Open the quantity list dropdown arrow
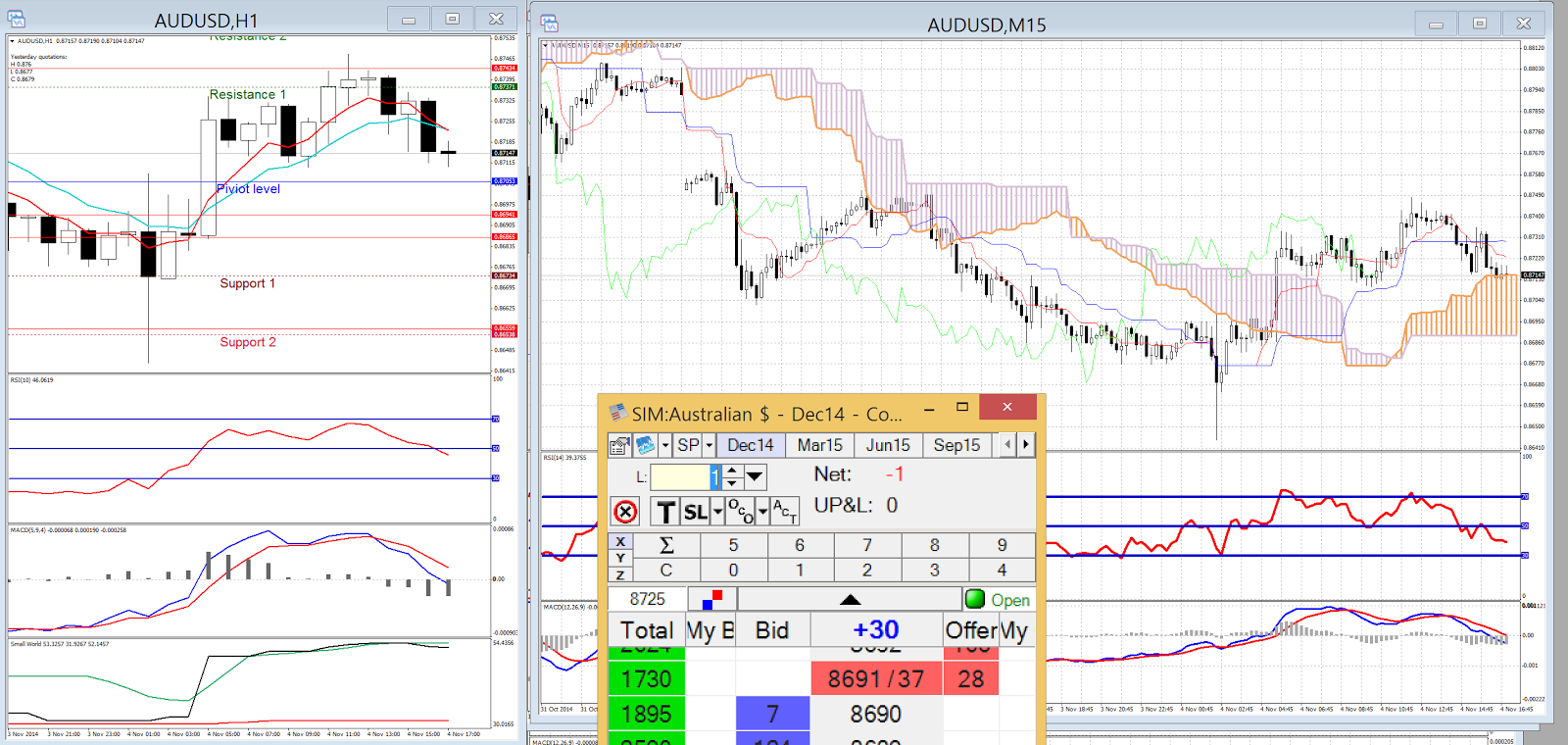 coord(755,477)
